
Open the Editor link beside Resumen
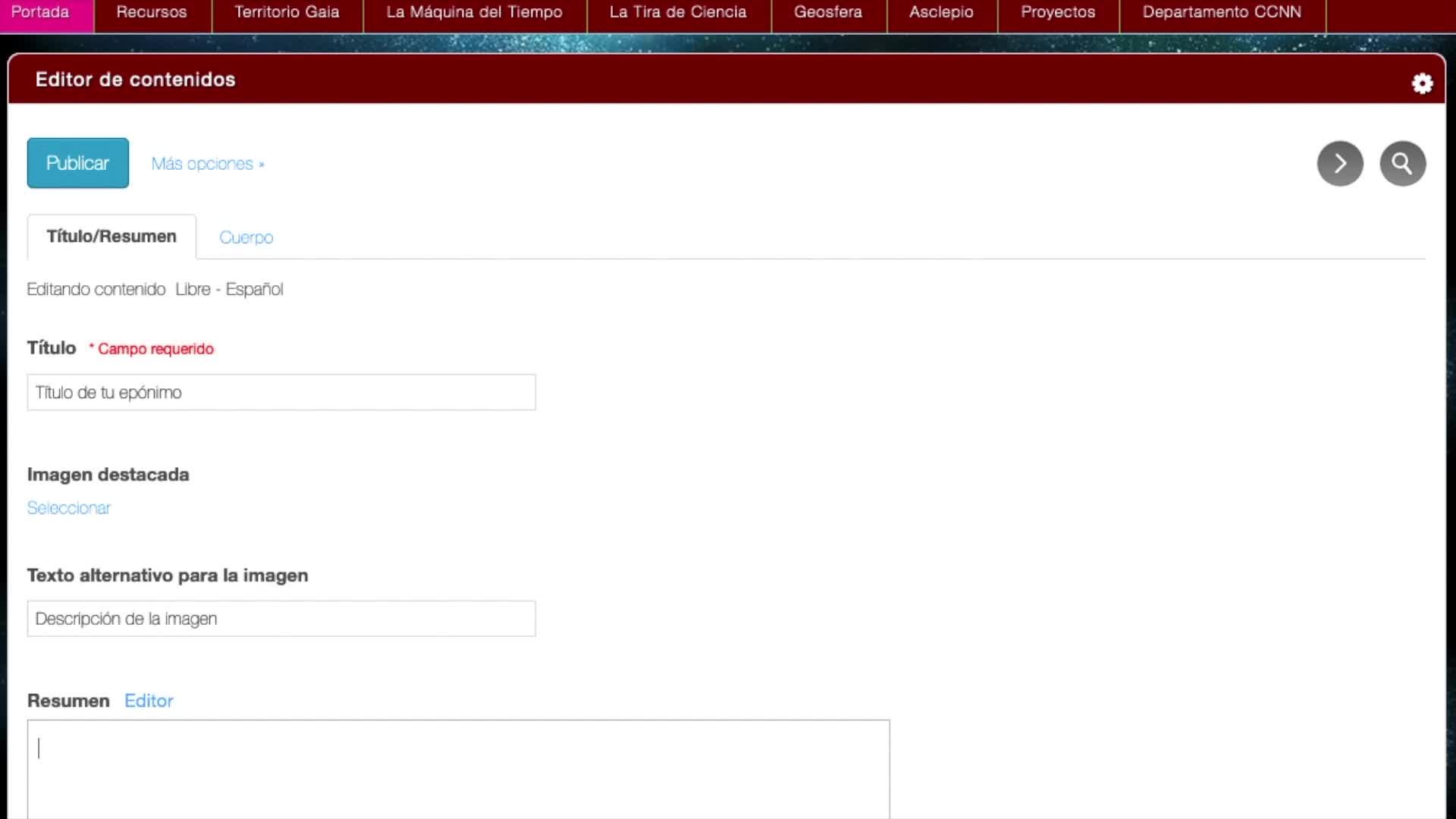(149, 701)
